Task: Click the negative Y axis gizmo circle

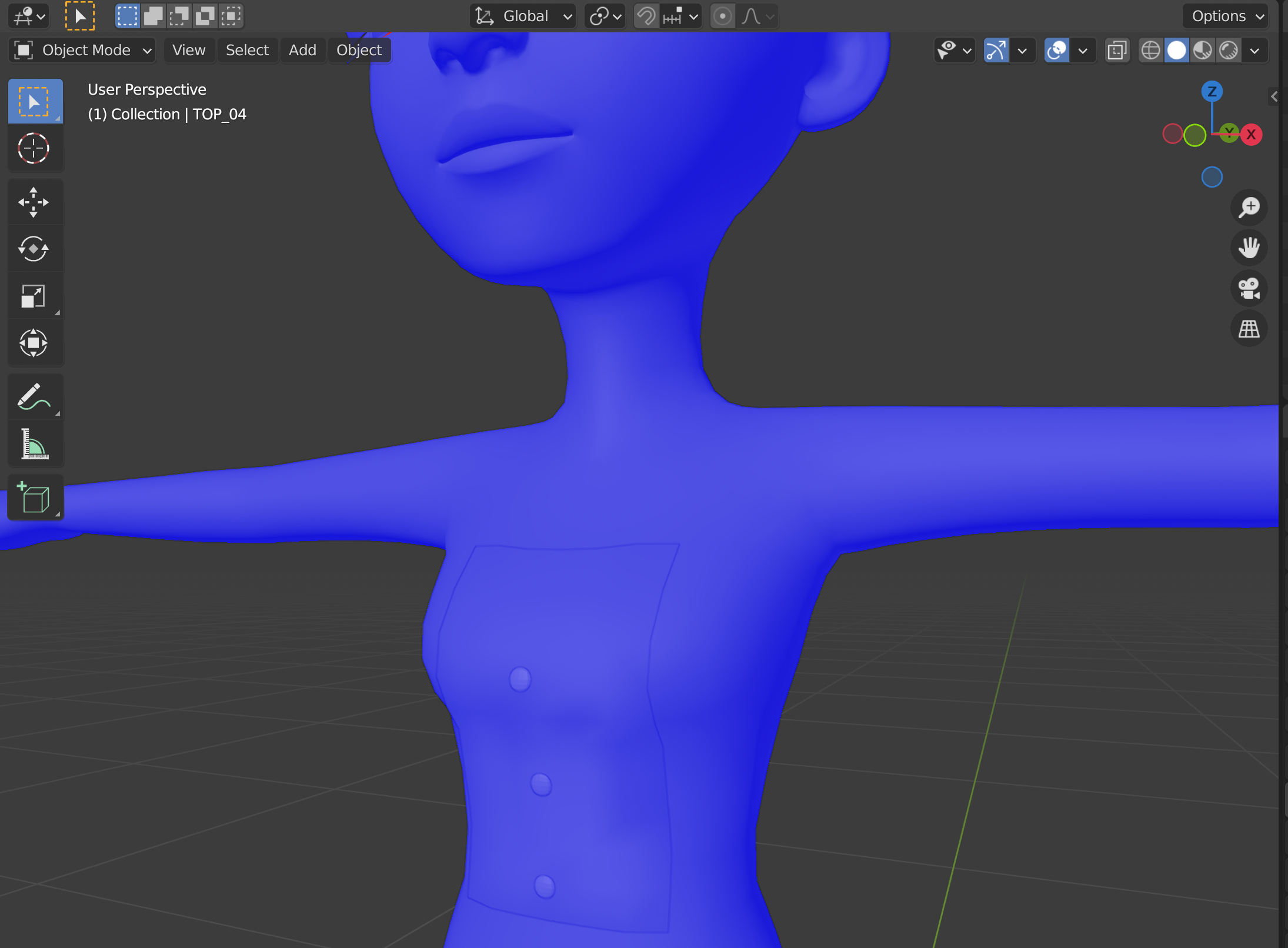Action: coord(1194,135)
